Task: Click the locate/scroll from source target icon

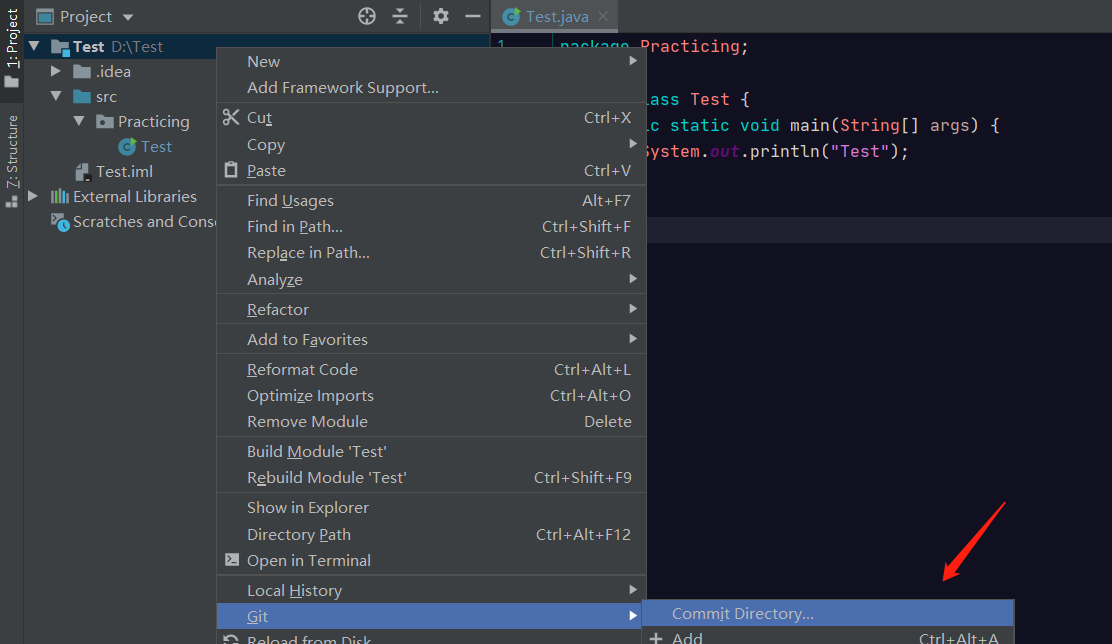Action: coord(367,16)
